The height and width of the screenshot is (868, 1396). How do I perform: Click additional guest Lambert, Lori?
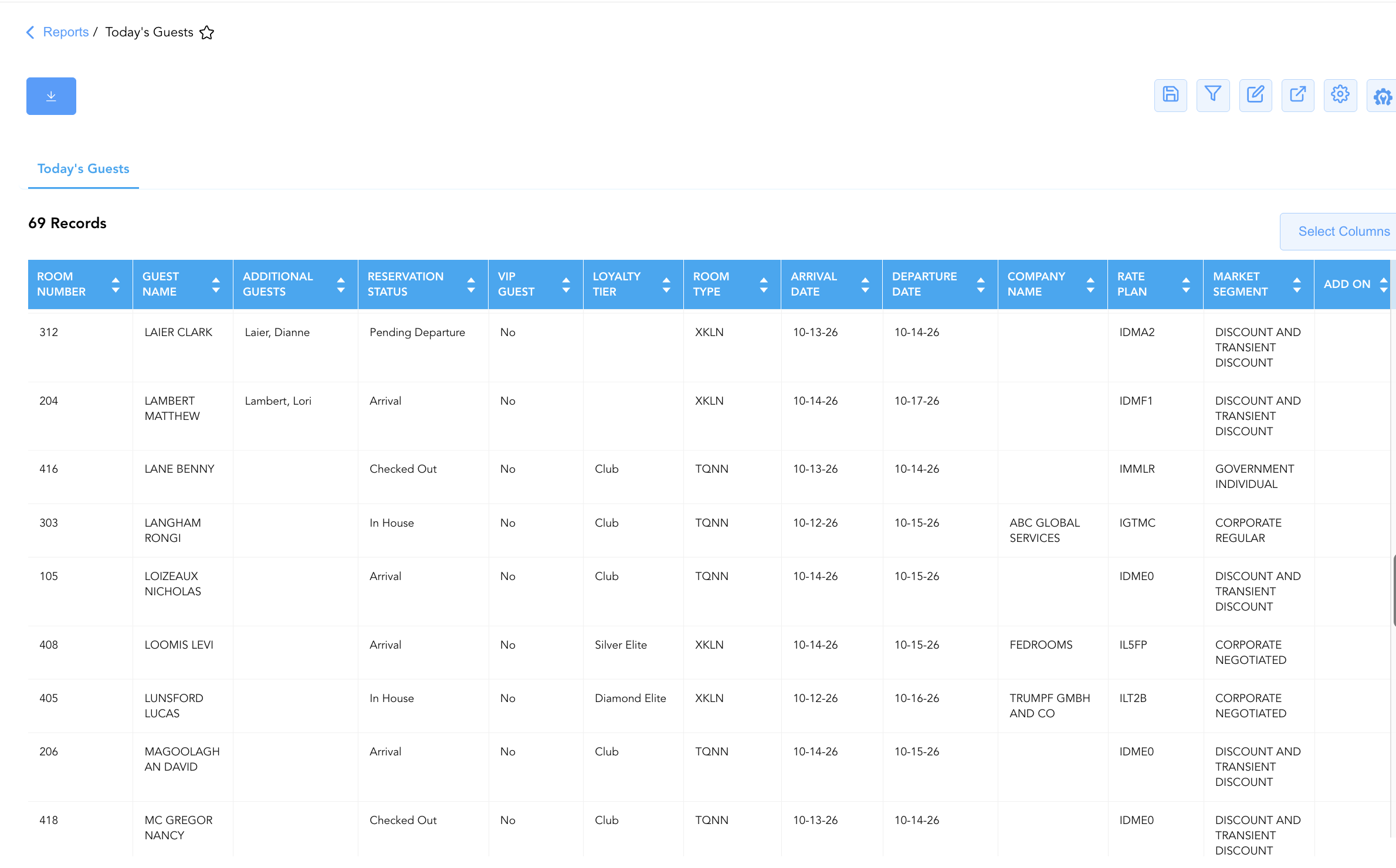tap(278, 401)
